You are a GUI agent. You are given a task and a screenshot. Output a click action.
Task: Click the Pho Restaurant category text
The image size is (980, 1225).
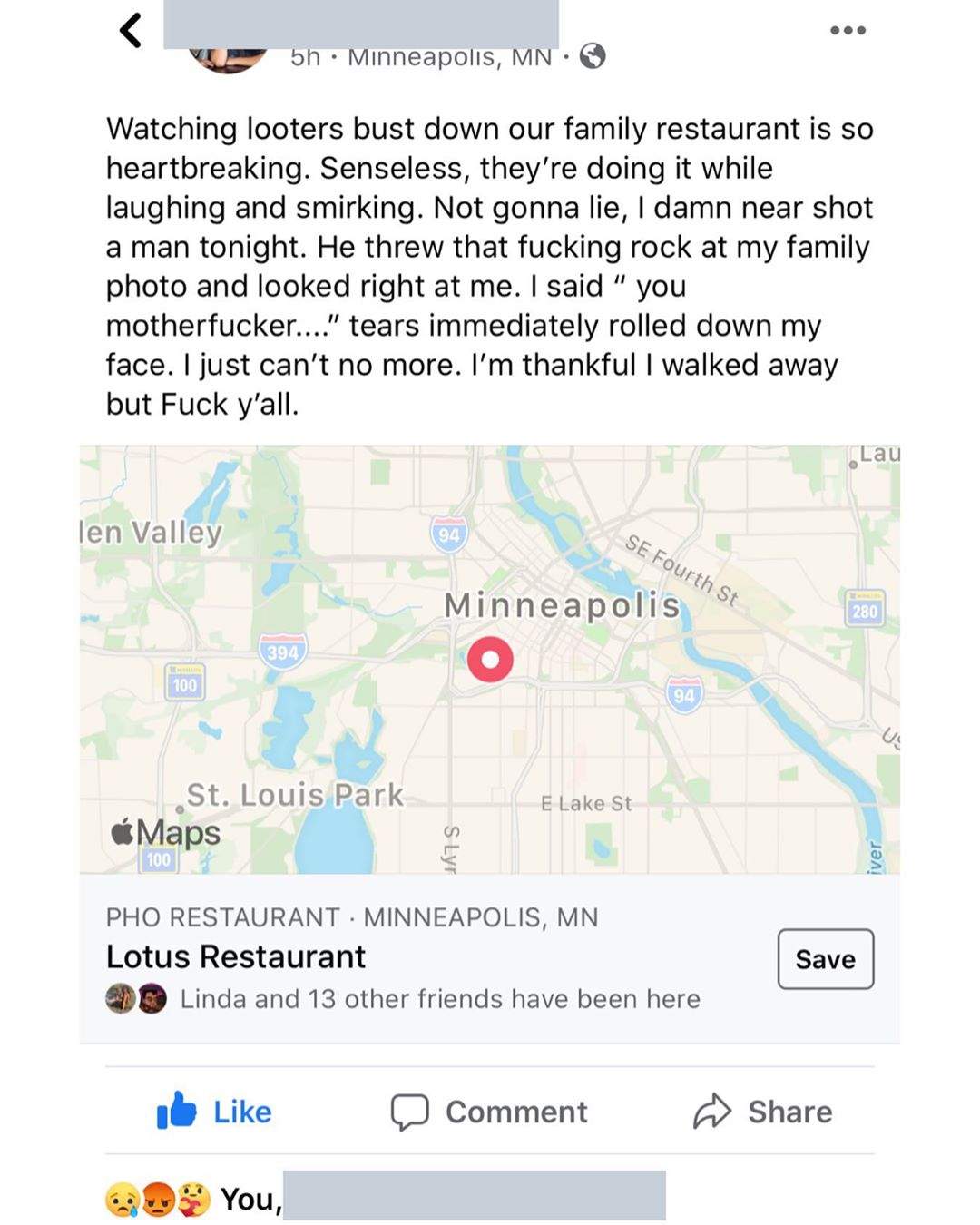222,917
